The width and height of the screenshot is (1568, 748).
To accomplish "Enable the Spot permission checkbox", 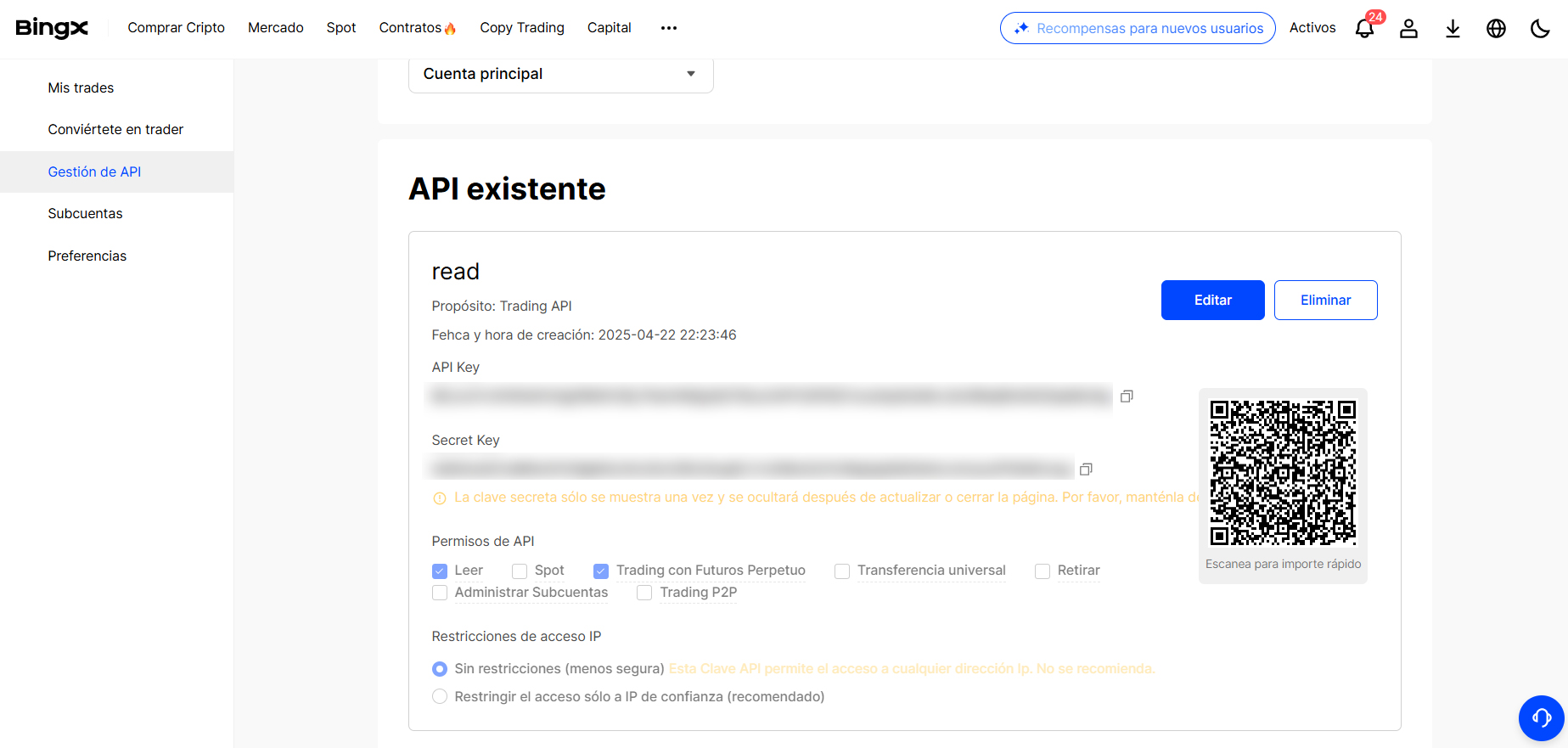I will point(520,571).
